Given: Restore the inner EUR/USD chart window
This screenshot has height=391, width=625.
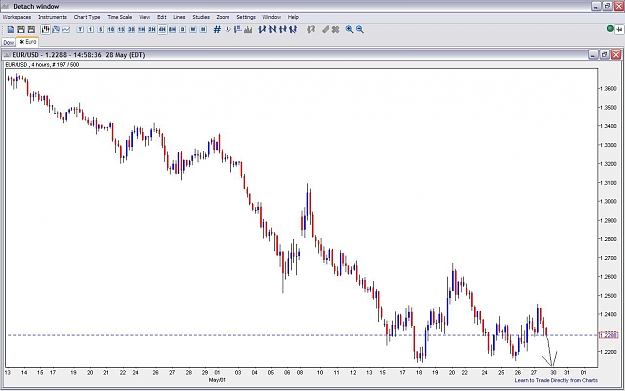Looking at the screenshot, I should [x=604, y=55].
